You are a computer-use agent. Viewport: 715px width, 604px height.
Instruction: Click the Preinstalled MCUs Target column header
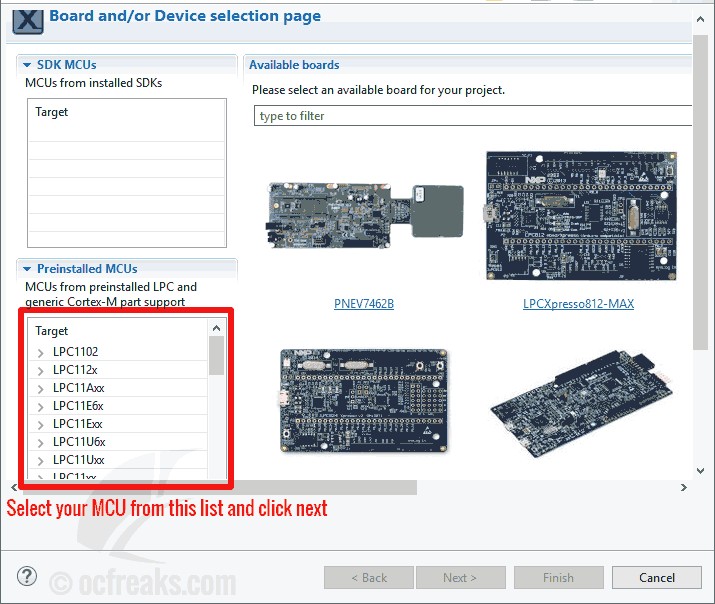[52, 331]
